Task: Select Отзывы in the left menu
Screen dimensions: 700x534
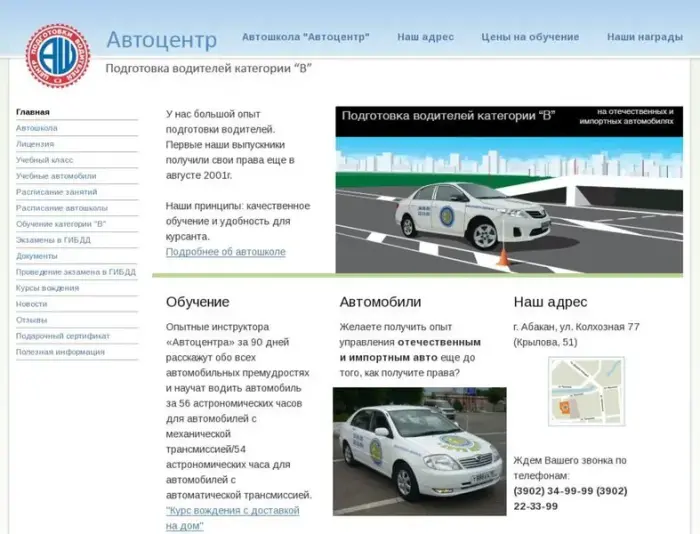Action: click(31, 320)
